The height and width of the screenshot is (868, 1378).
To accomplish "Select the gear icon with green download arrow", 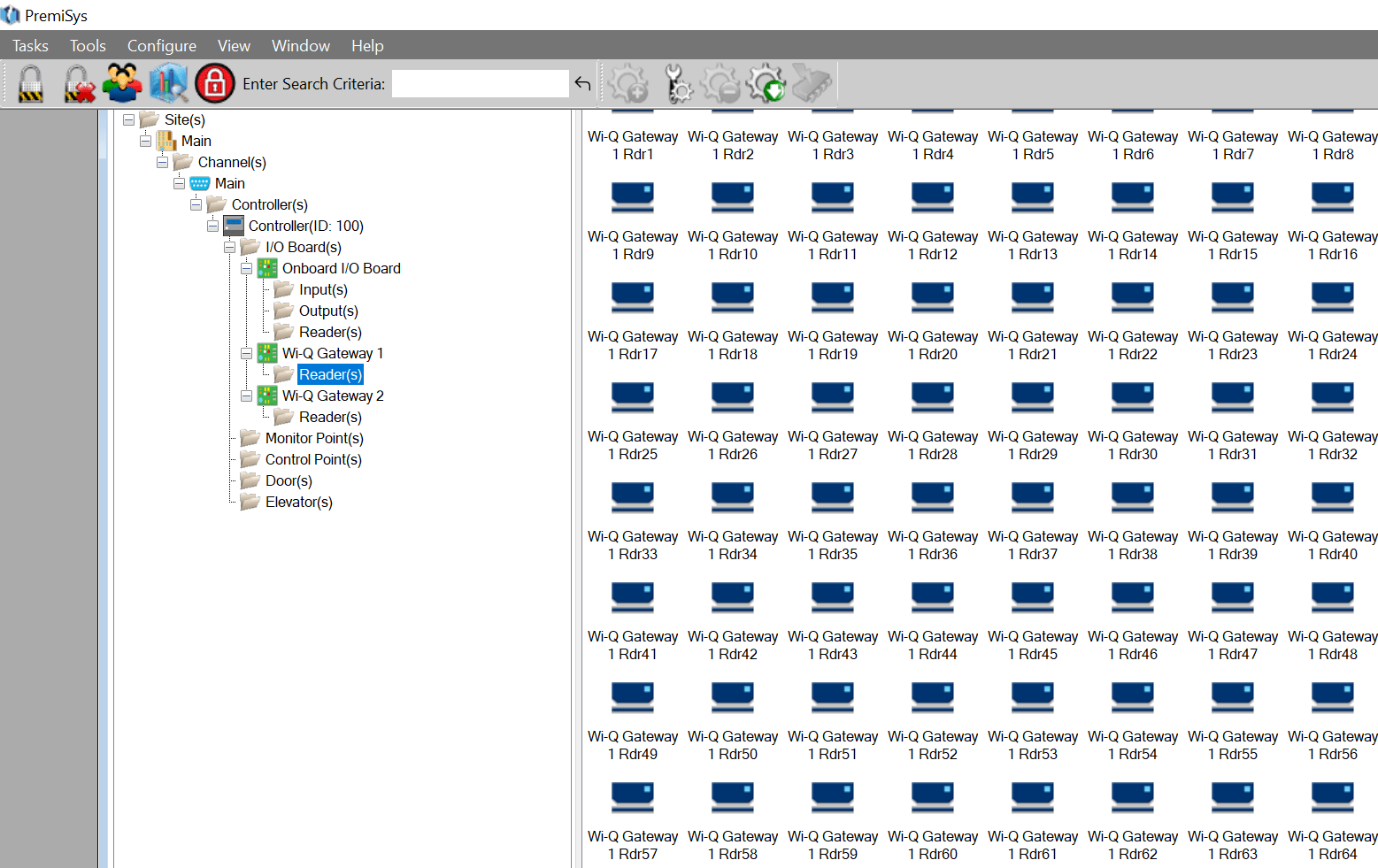I will coord(765,82).
